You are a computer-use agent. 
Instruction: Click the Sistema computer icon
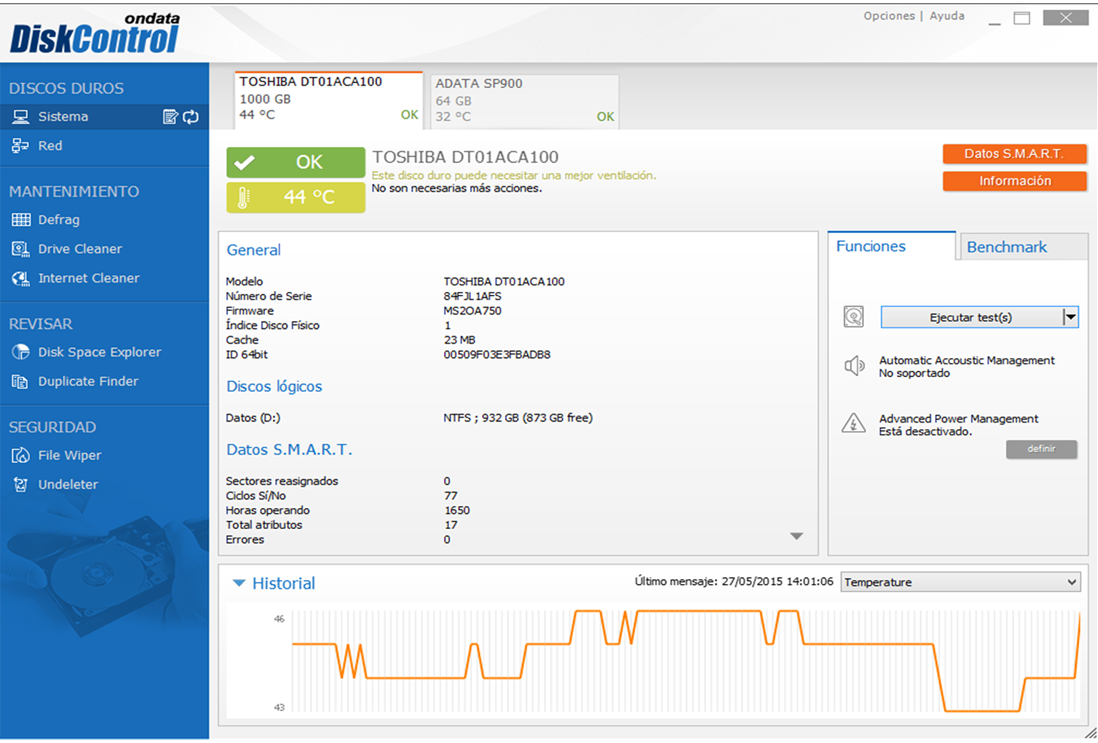21,117
